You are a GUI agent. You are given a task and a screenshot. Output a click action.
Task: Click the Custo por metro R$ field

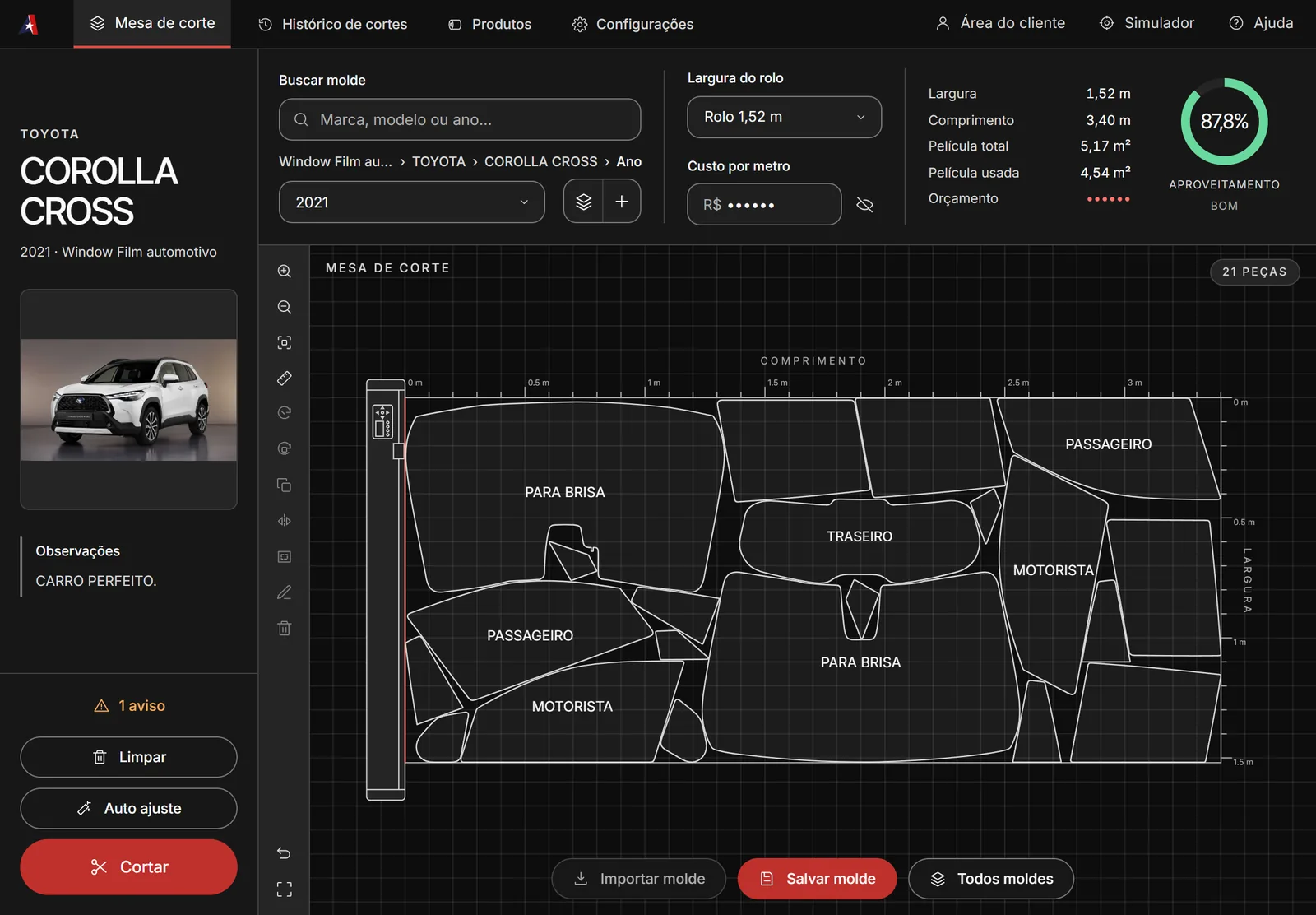point(764,204)
